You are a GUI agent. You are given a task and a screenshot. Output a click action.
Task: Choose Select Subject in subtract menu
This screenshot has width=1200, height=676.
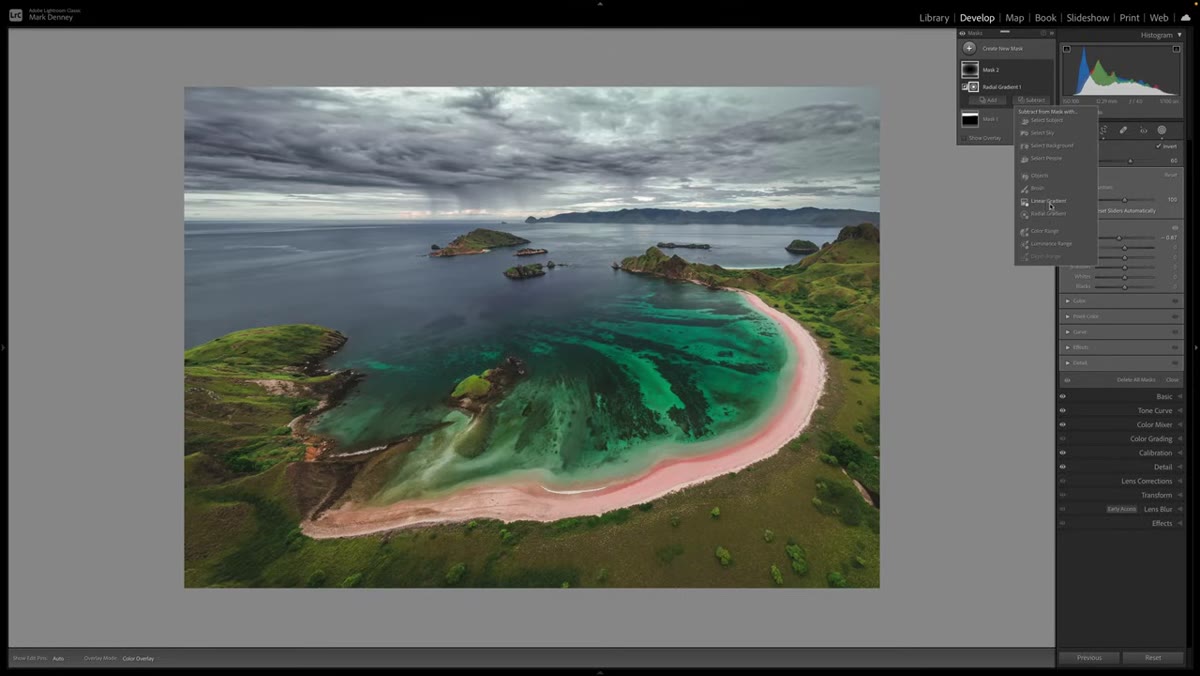[x=1047, y=120]
